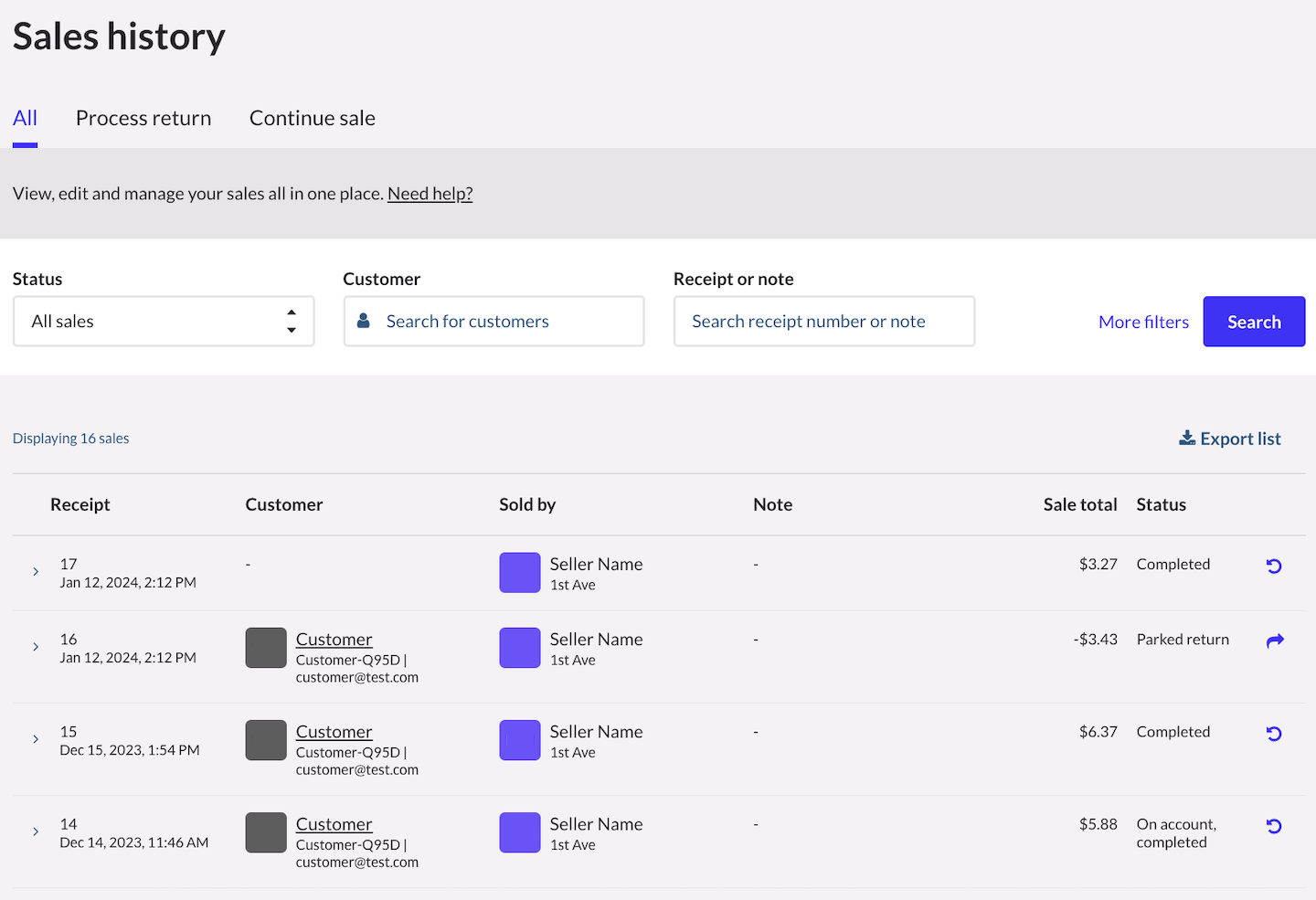Open the Status dropdown showing All sales
The height and width of the screenshot is (900, 1316).
tap(164, 322)
